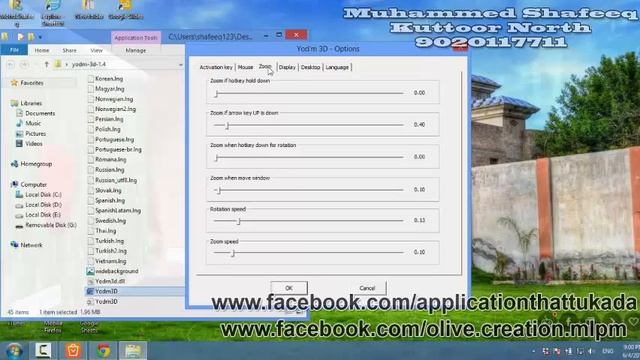Click the Explorer Forward arrow
Image resolution: width=640 pixels, height=360 pixels.
point(24,64)
